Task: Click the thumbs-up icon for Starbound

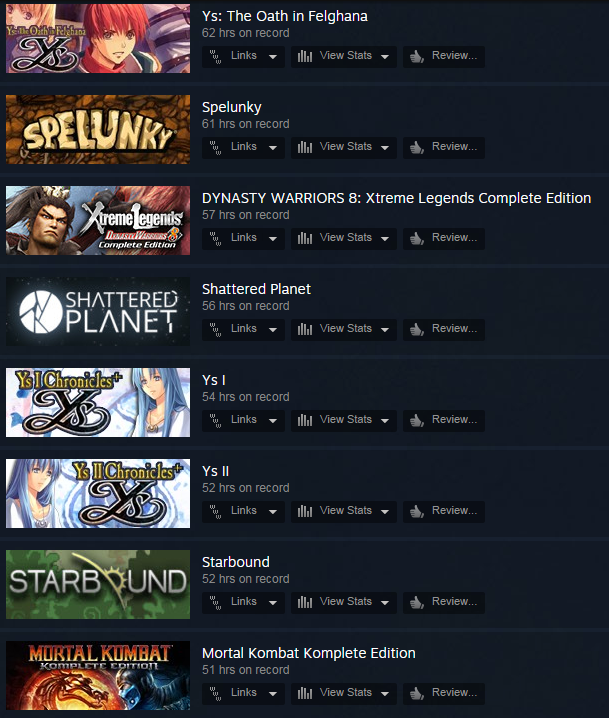Action: point(417,603)
